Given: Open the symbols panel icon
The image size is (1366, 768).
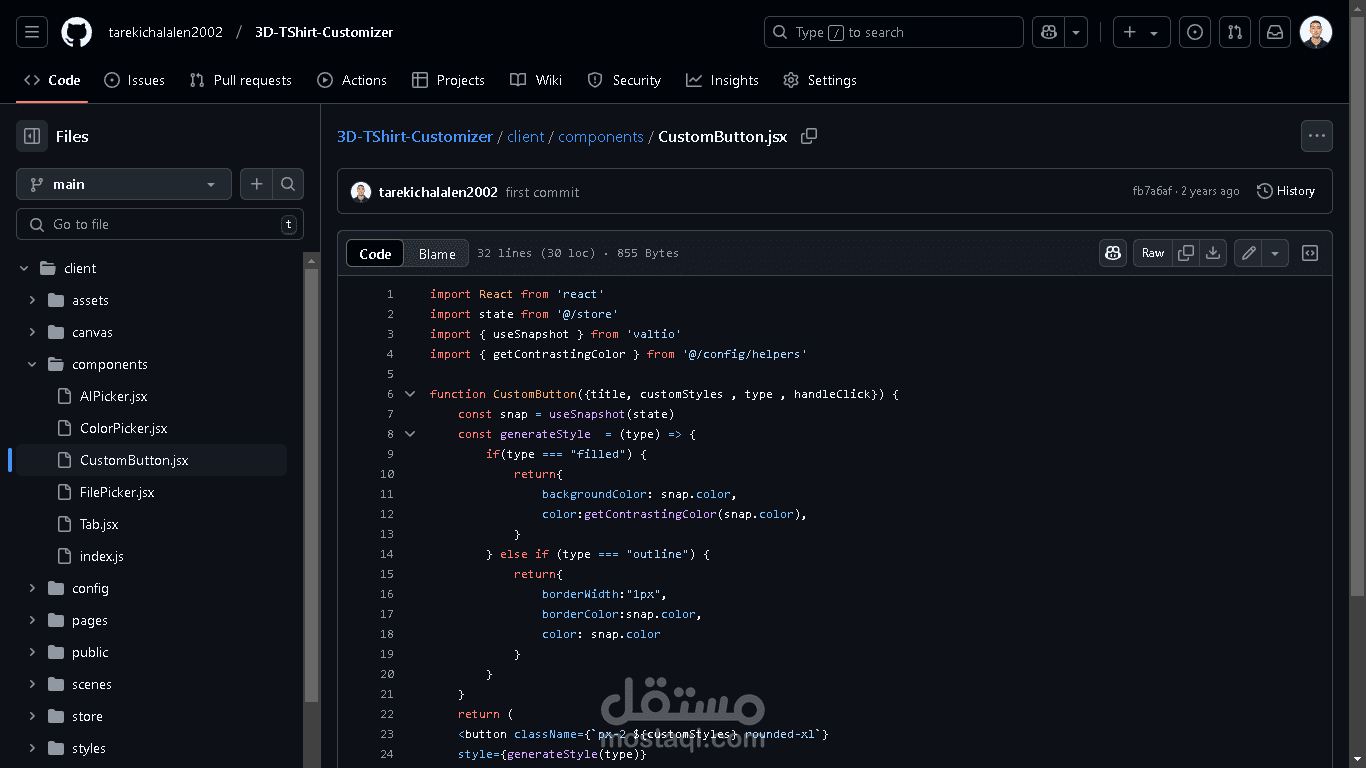Looking at the screenshot, I should point(1310,253).
